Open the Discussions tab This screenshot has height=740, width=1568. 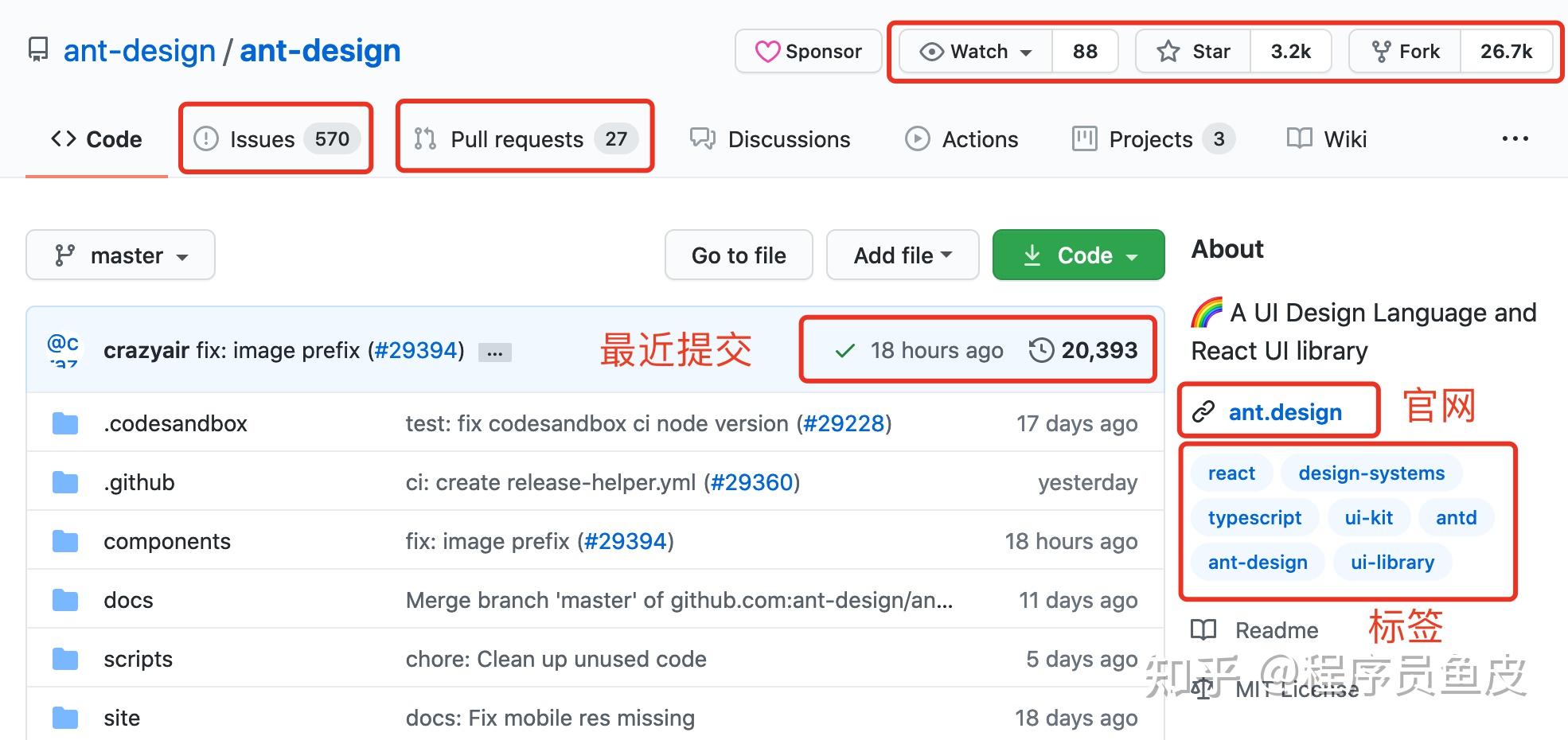pyautogui.click(x=770, y=139)
